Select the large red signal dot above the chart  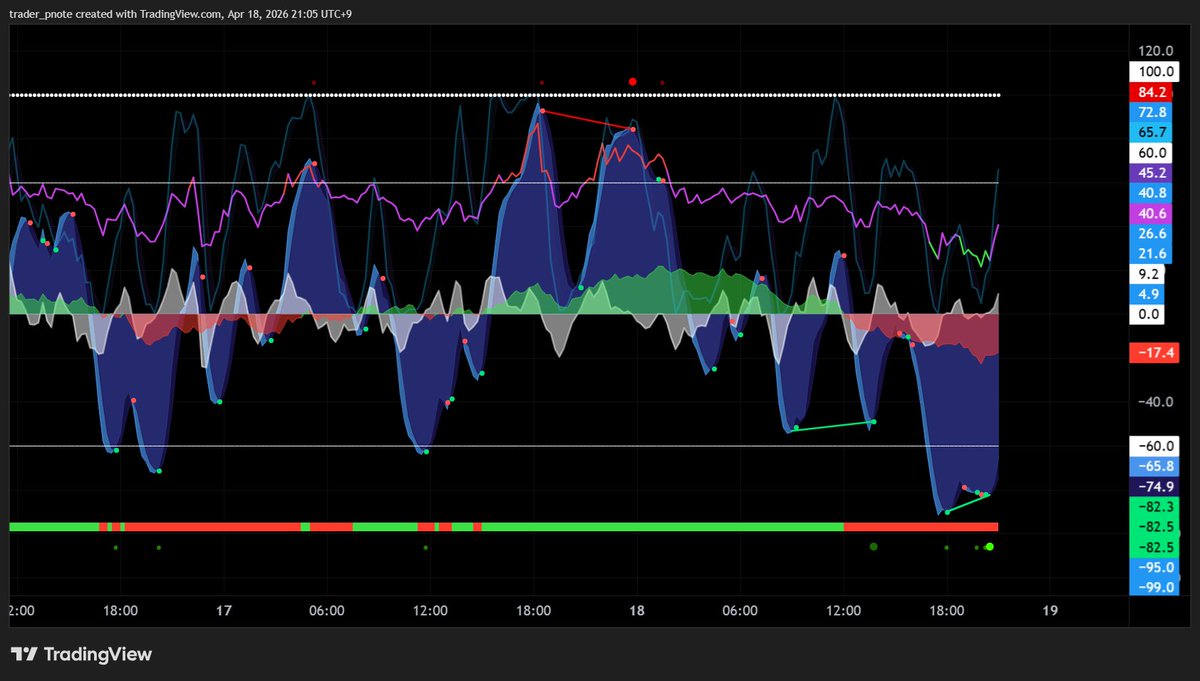[x=632, y=79]
